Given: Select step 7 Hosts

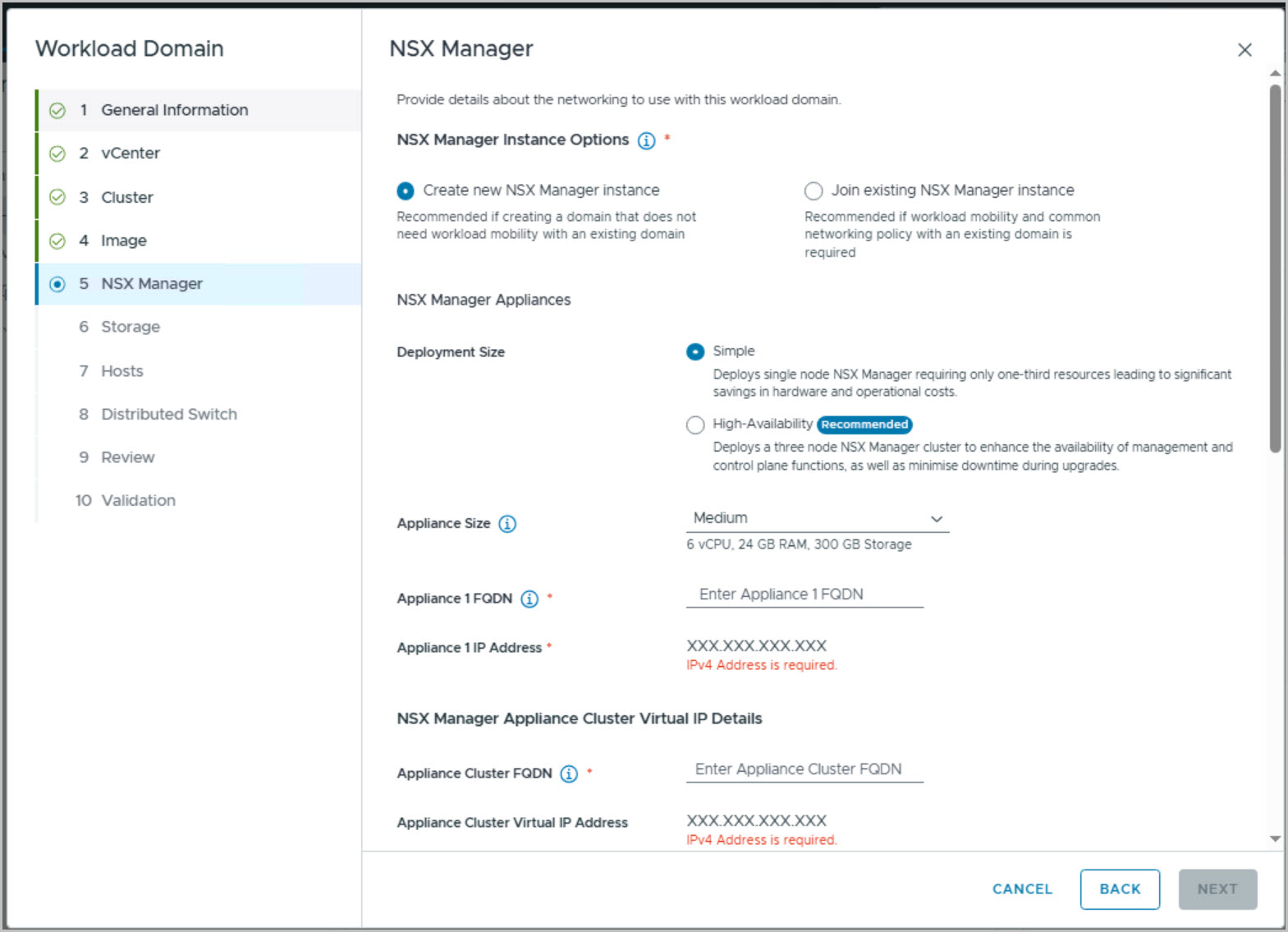Looking at the screenshot, I should [199, 370].
